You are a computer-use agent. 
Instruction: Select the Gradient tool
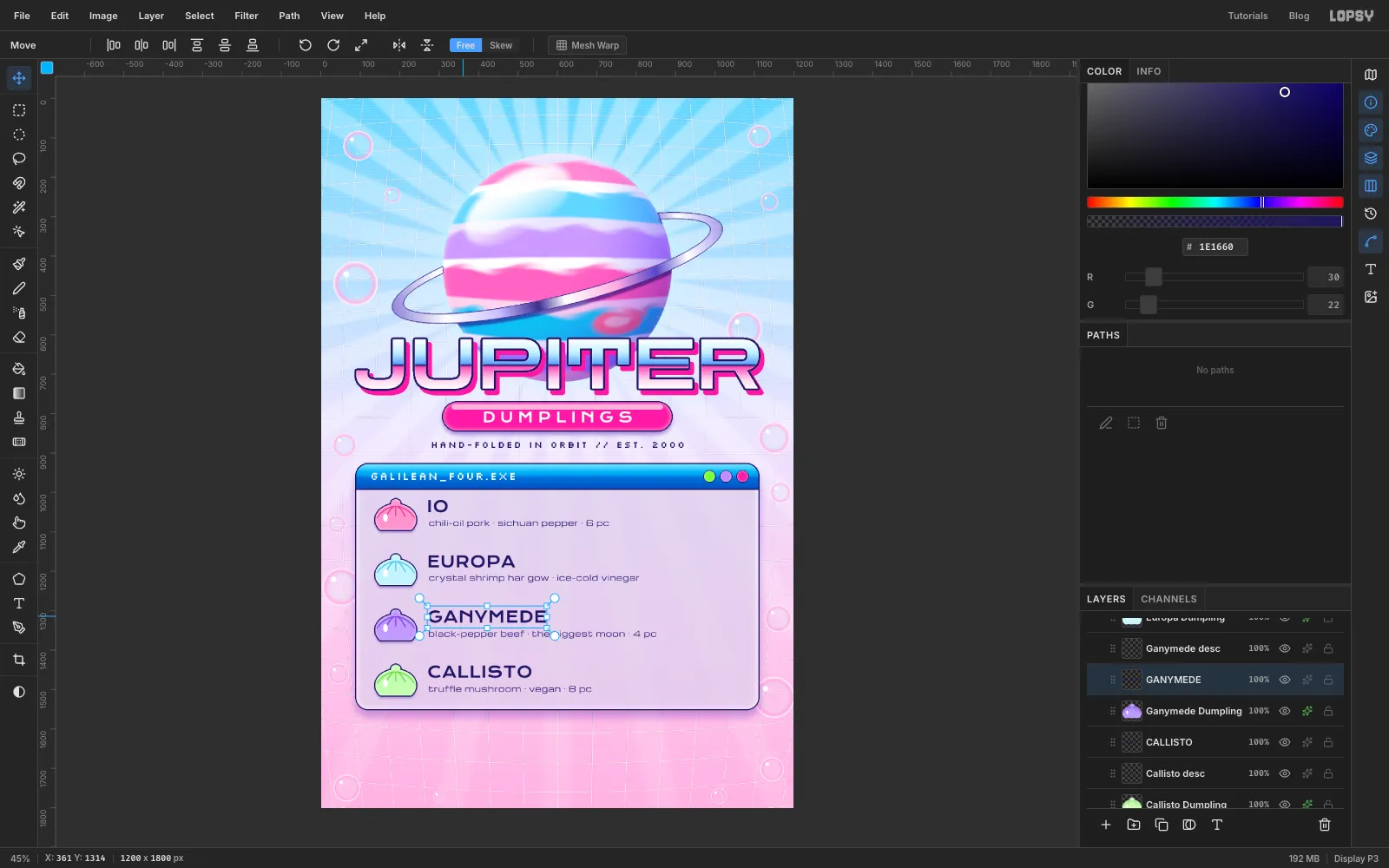(x=19, y=393)
